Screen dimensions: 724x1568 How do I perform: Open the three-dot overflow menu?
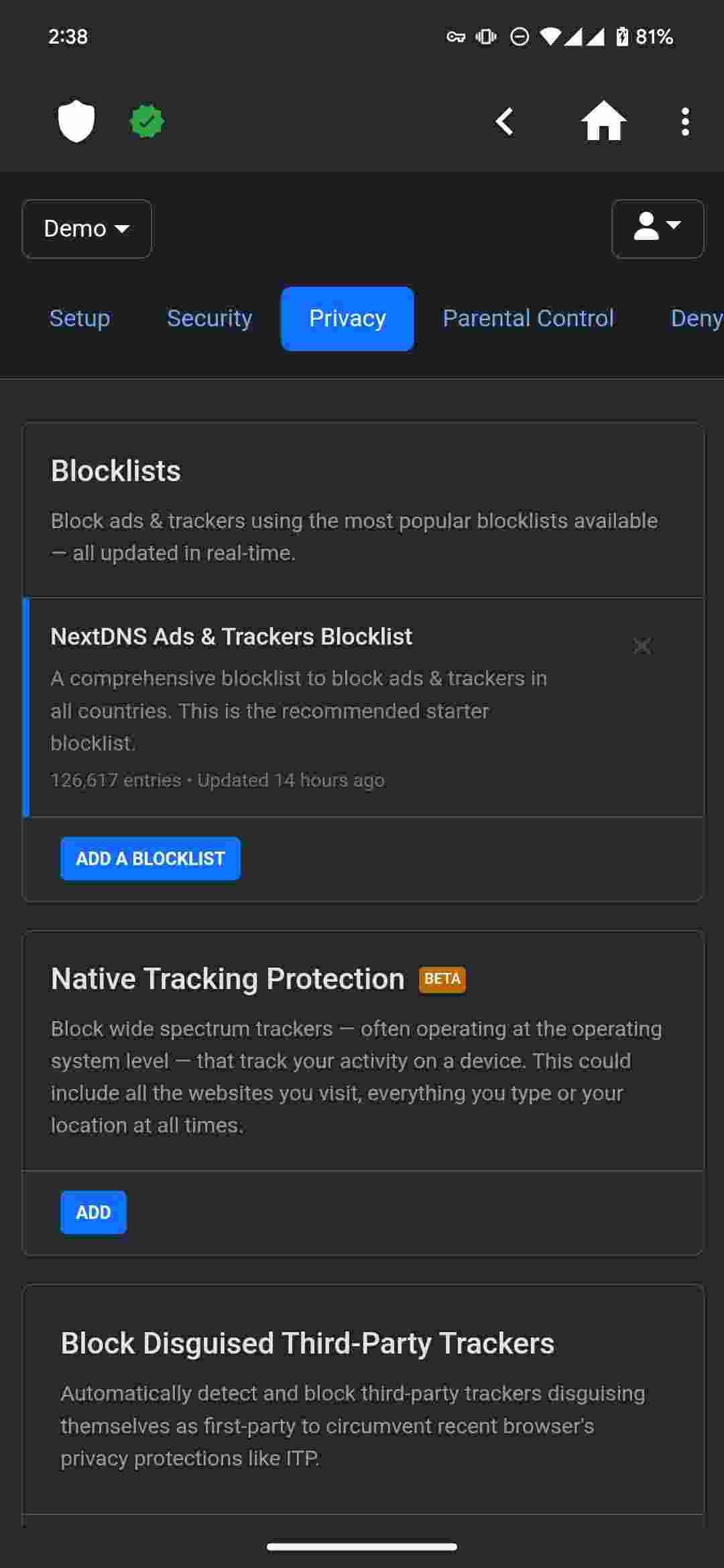point(684,121)
